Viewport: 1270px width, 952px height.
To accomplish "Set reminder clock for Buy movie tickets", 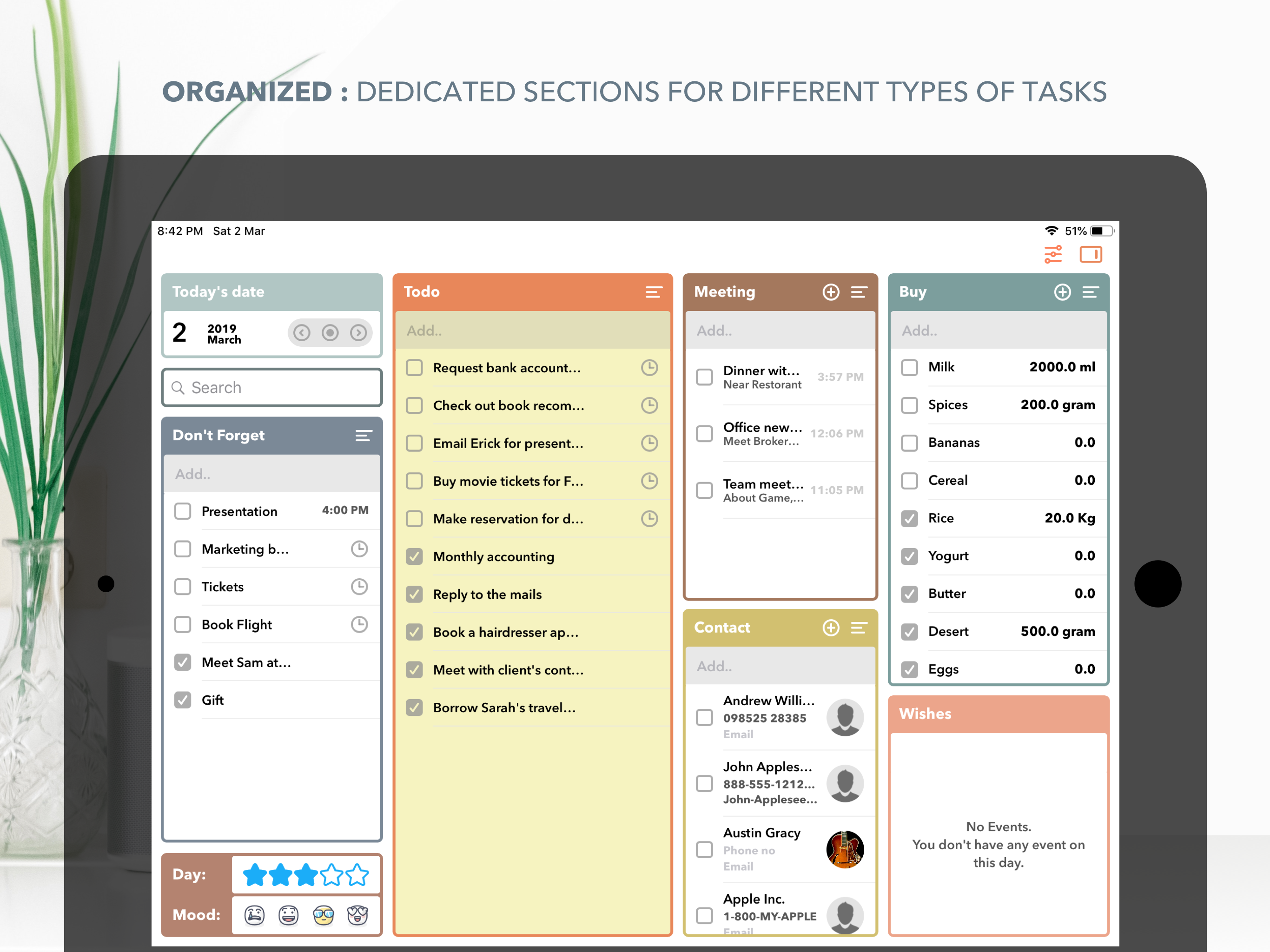I will click(x=649, y=481).
